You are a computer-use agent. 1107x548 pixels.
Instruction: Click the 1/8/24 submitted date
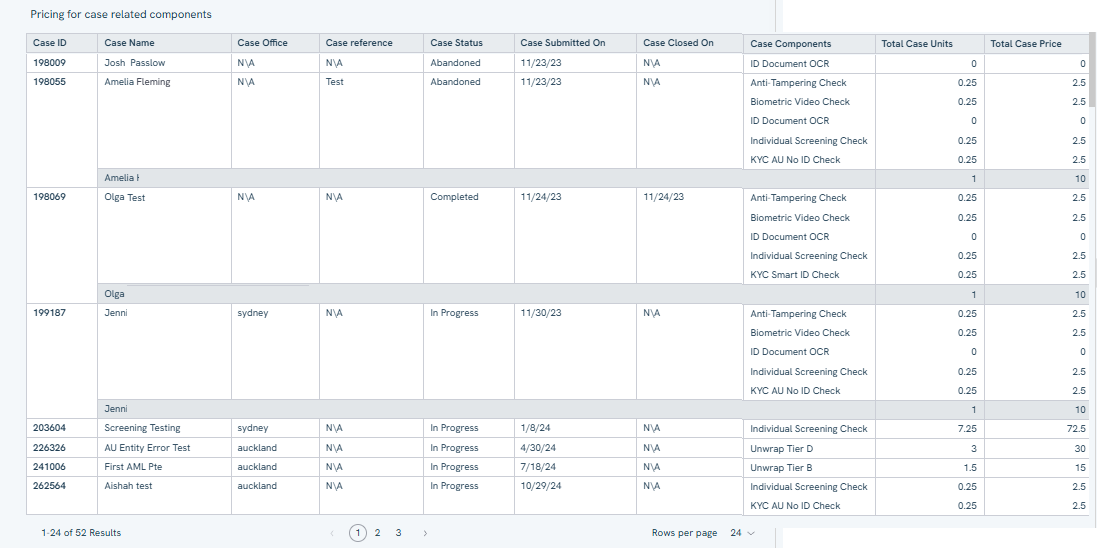[x=537, y=428]
